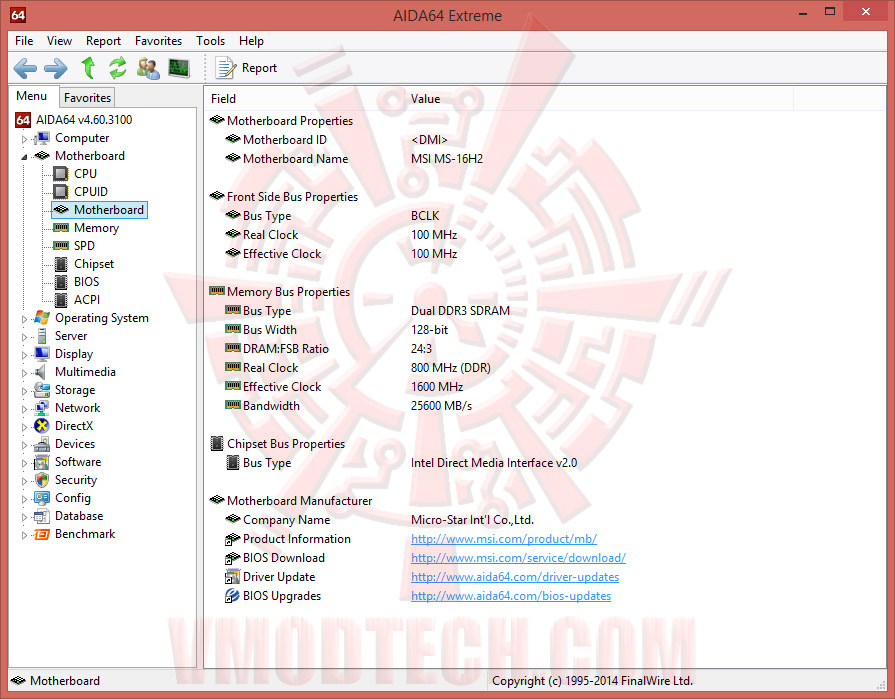
Task: Click the BIOS chip icon in tree
Action: click(x=61, y=282)
